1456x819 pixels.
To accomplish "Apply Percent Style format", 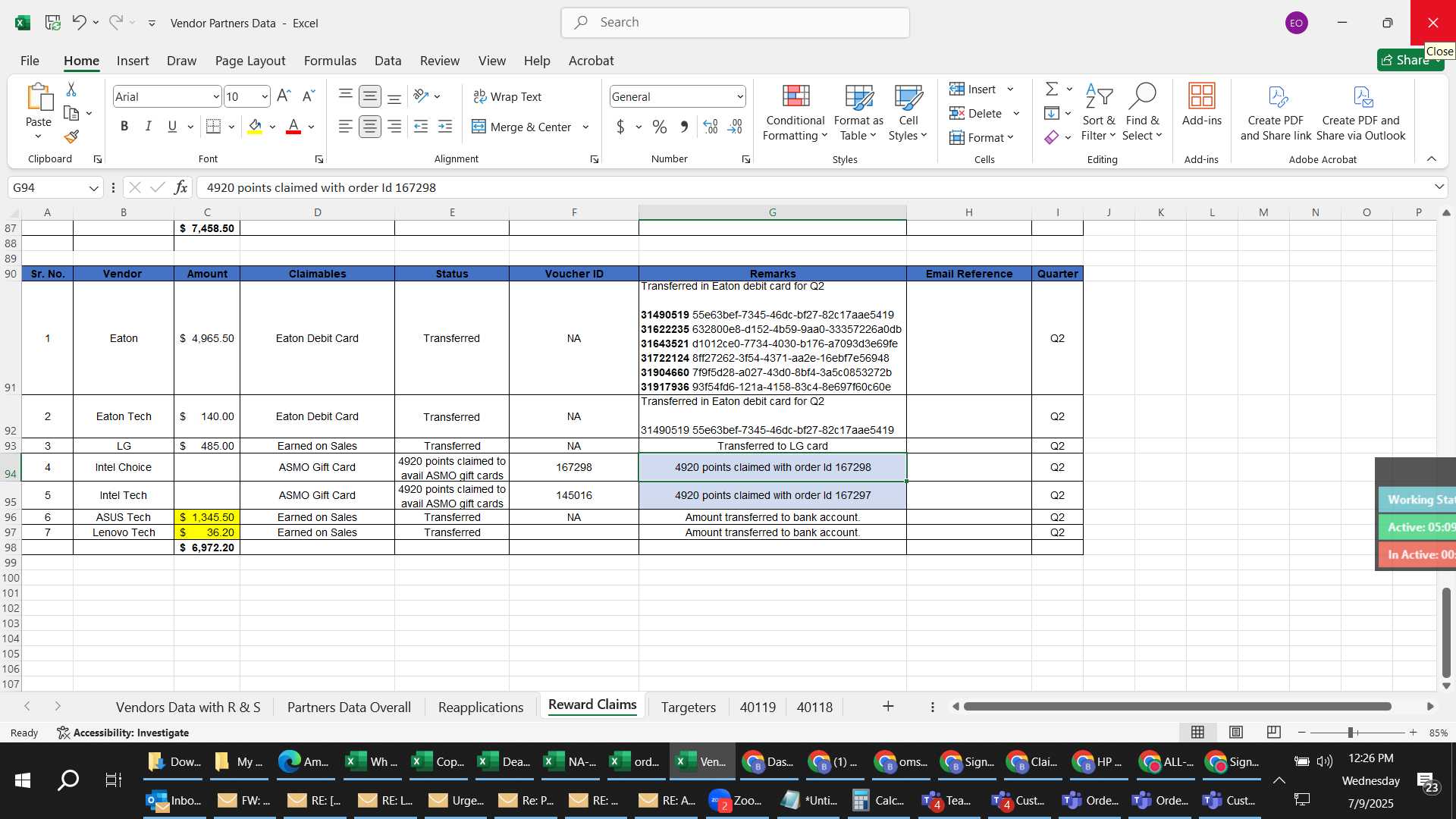I will point(660,127).
